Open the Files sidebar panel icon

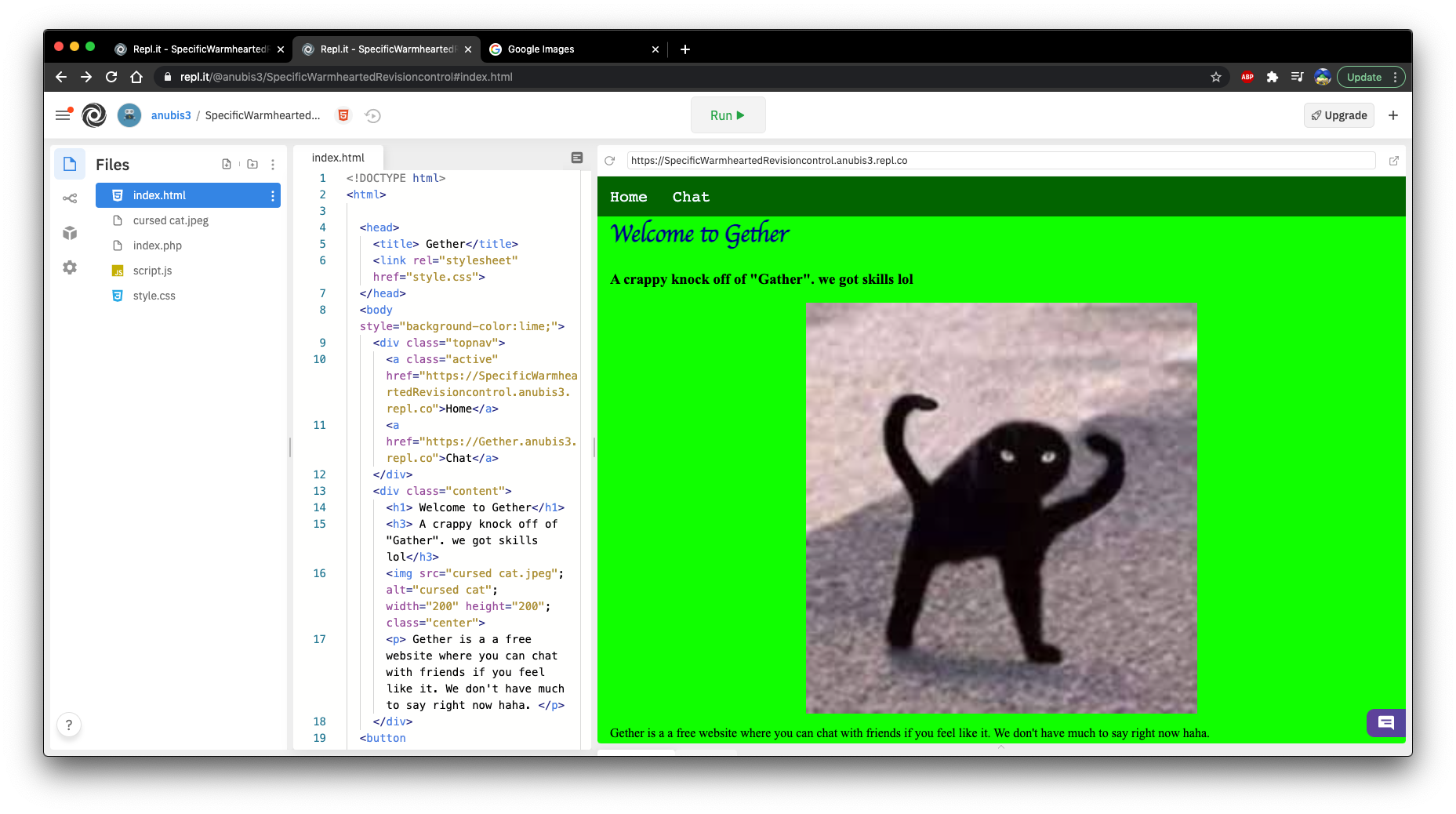pos(70,164)
